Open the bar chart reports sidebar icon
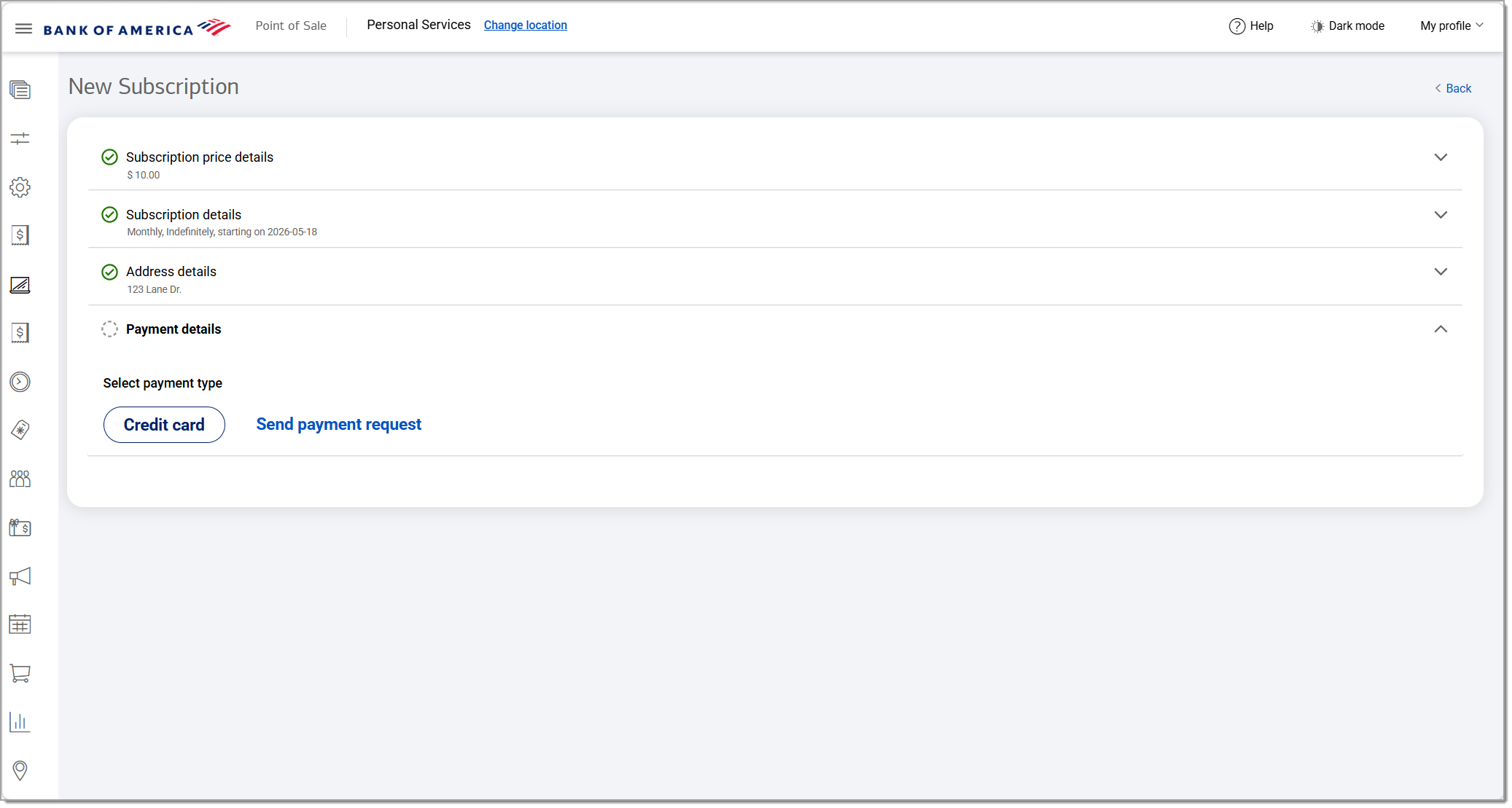 pos(20,722)
